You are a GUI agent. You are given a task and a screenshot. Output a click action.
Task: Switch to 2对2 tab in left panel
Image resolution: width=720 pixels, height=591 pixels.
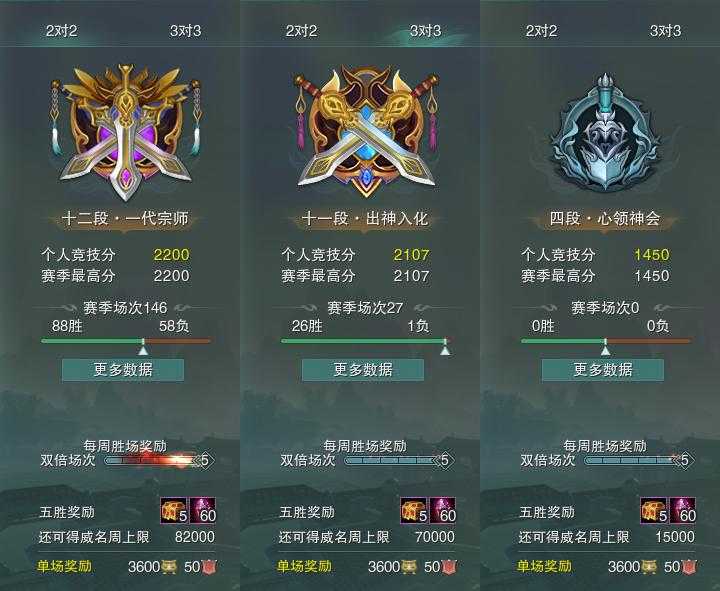pyautogui.click(x=62, y=31)
